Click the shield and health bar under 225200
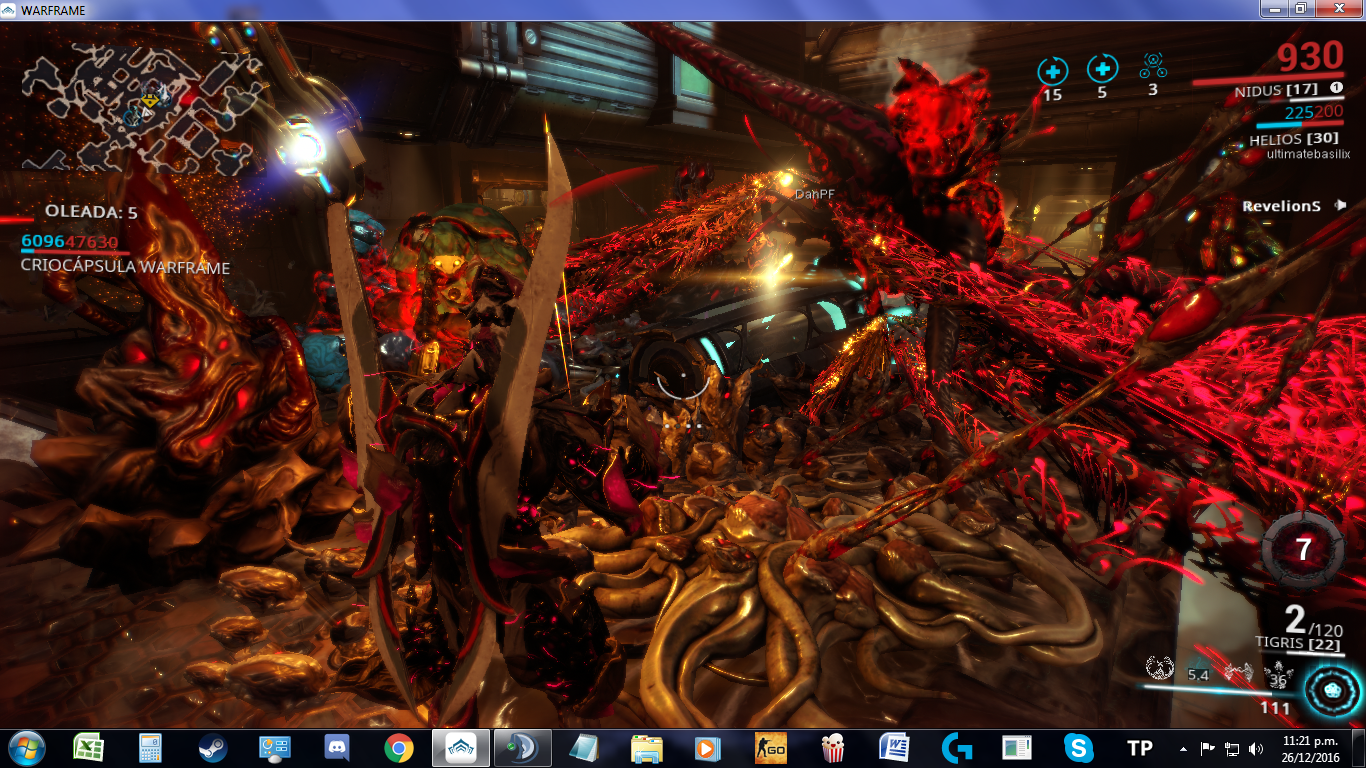The image size is (1366, 768). tap(1301, 125)
